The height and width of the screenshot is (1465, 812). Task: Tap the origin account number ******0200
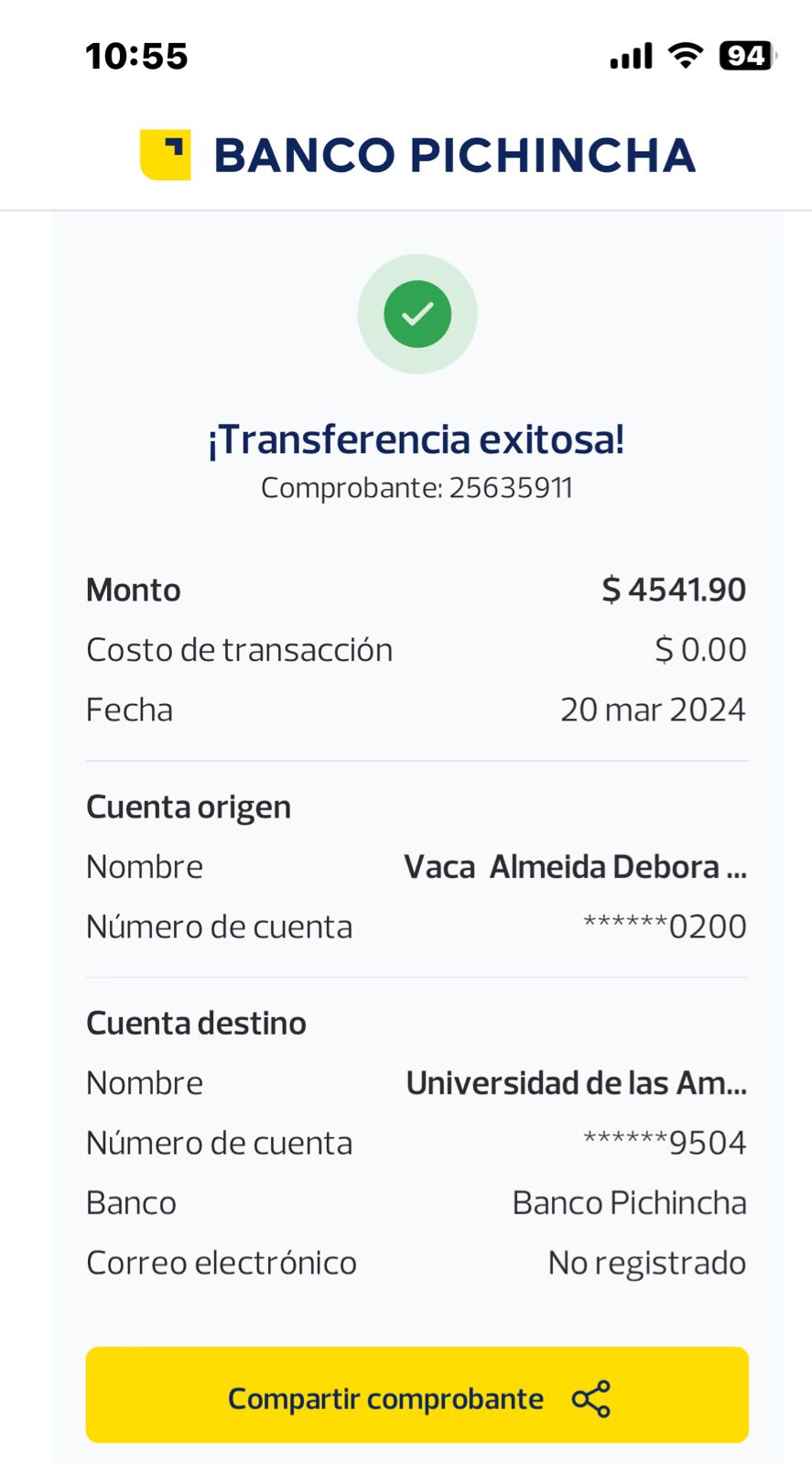point(665,927)
